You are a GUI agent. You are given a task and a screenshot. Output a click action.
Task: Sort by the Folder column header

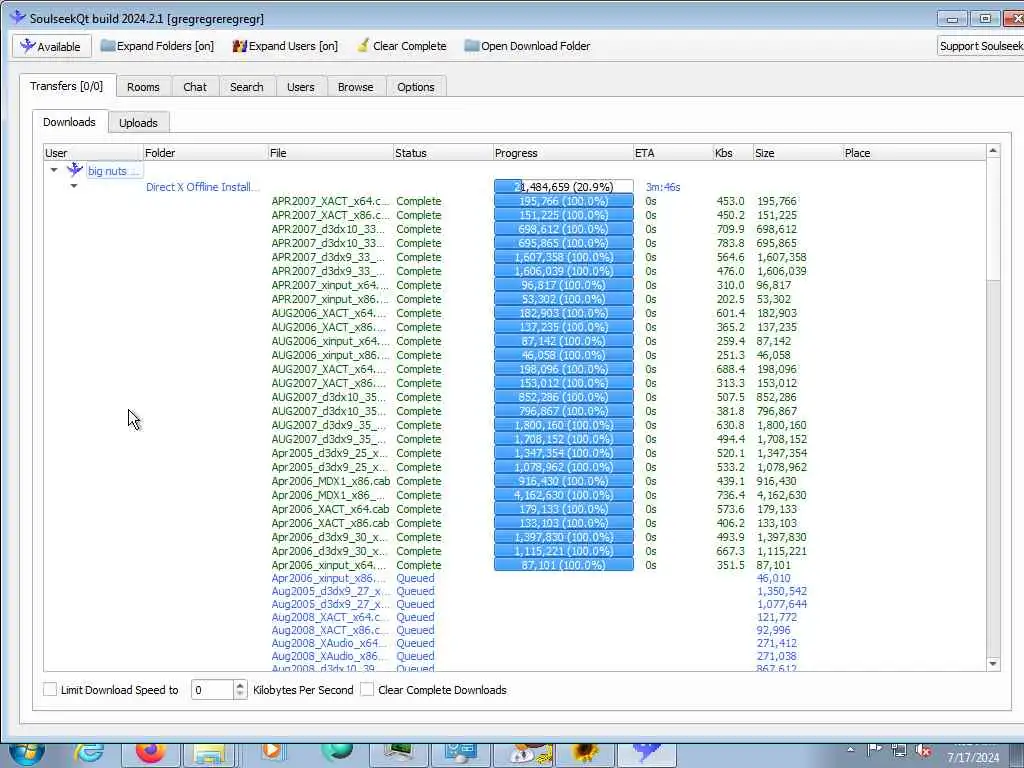point(205,153)
